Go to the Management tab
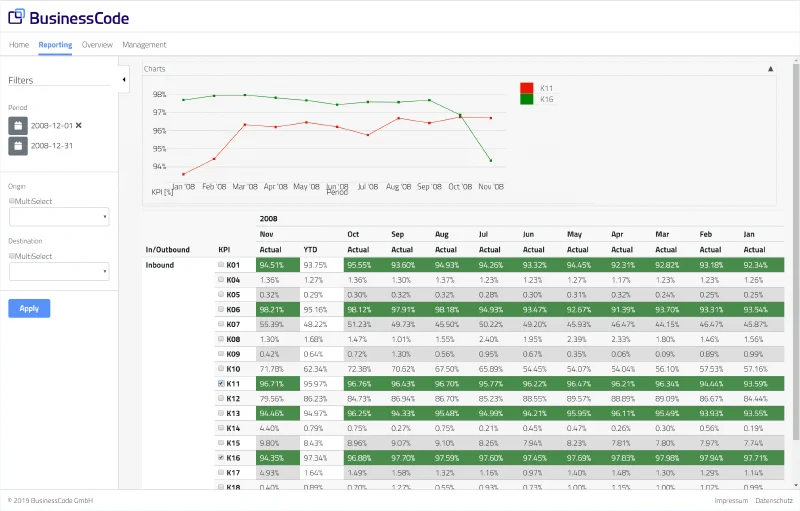Image resolution: width=800 pixels, height=511 pixels. click(144, 45)
